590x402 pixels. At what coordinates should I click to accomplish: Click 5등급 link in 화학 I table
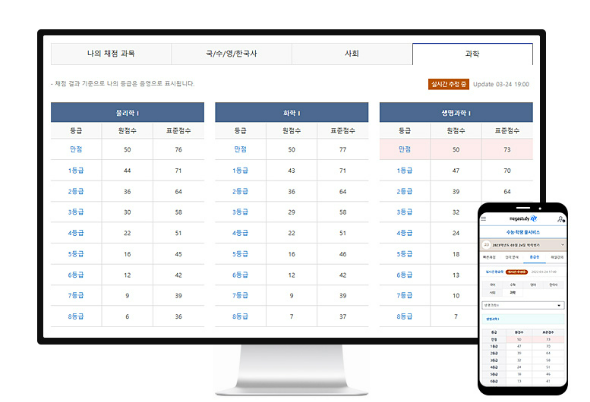click(240, 254)
